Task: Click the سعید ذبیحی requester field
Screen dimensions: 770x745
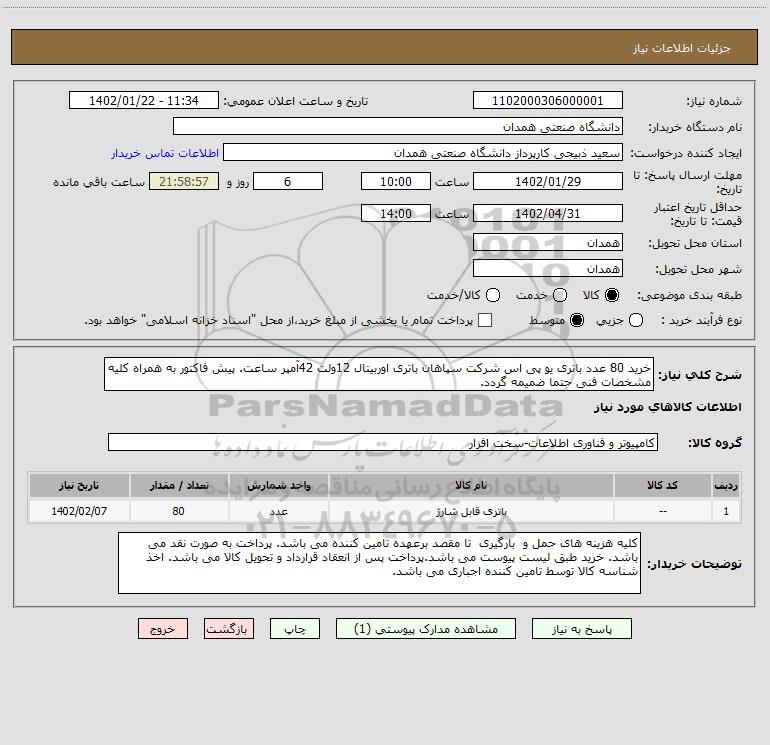Action: [423, 152]
